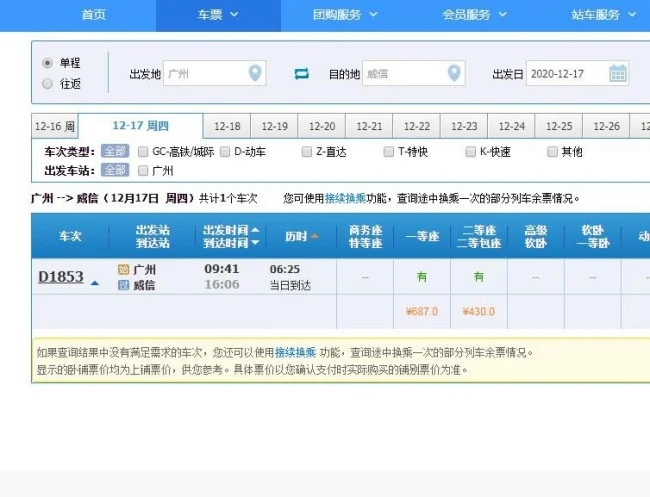Open the 团购服务 dropdown menu

[x=345, y=15]
